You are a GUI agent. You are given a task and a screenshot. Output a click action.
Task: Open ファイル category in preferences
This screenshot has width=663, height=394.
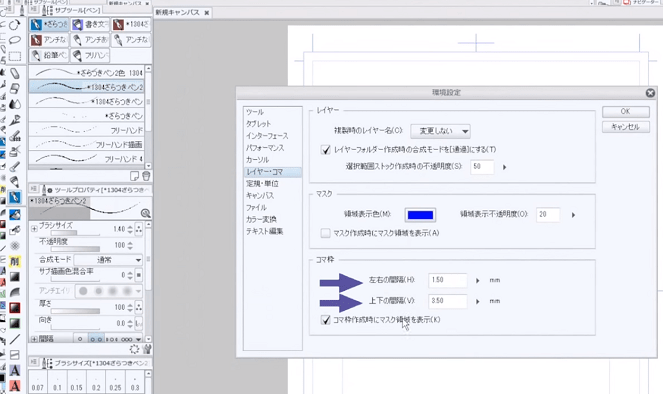click(x=256, y=208)
